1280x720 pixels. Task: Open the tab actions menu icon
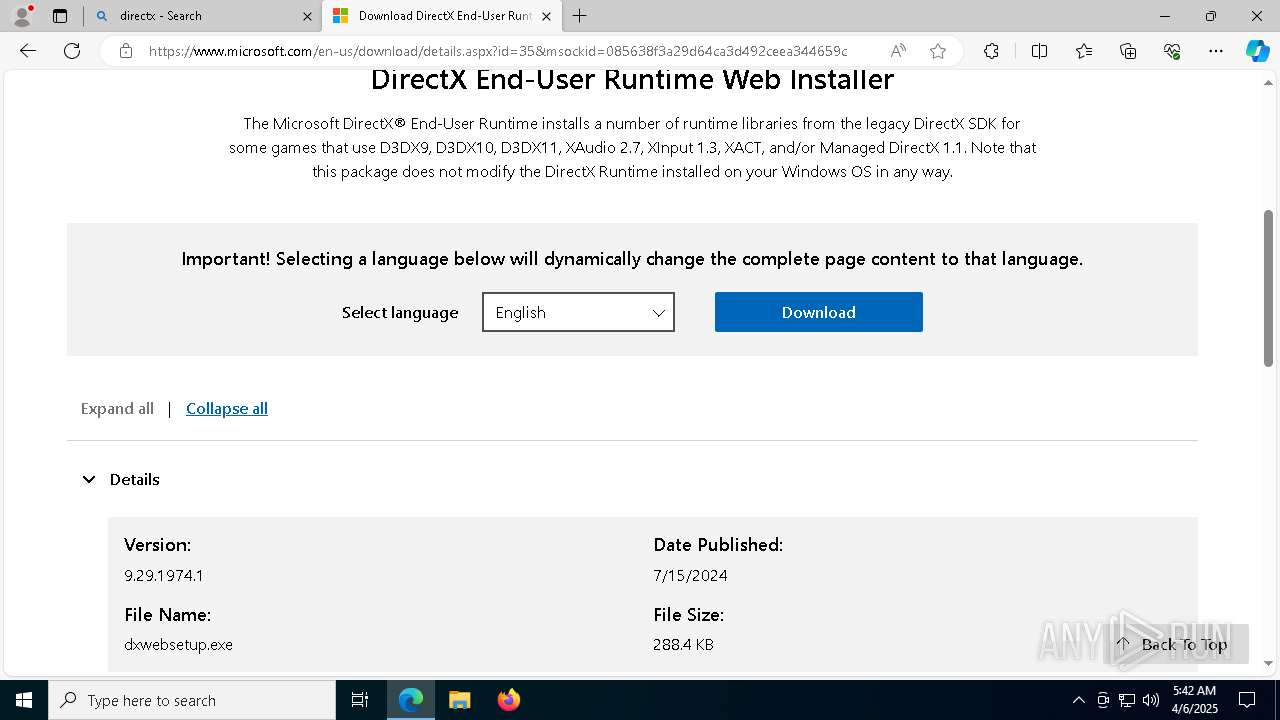60,16
